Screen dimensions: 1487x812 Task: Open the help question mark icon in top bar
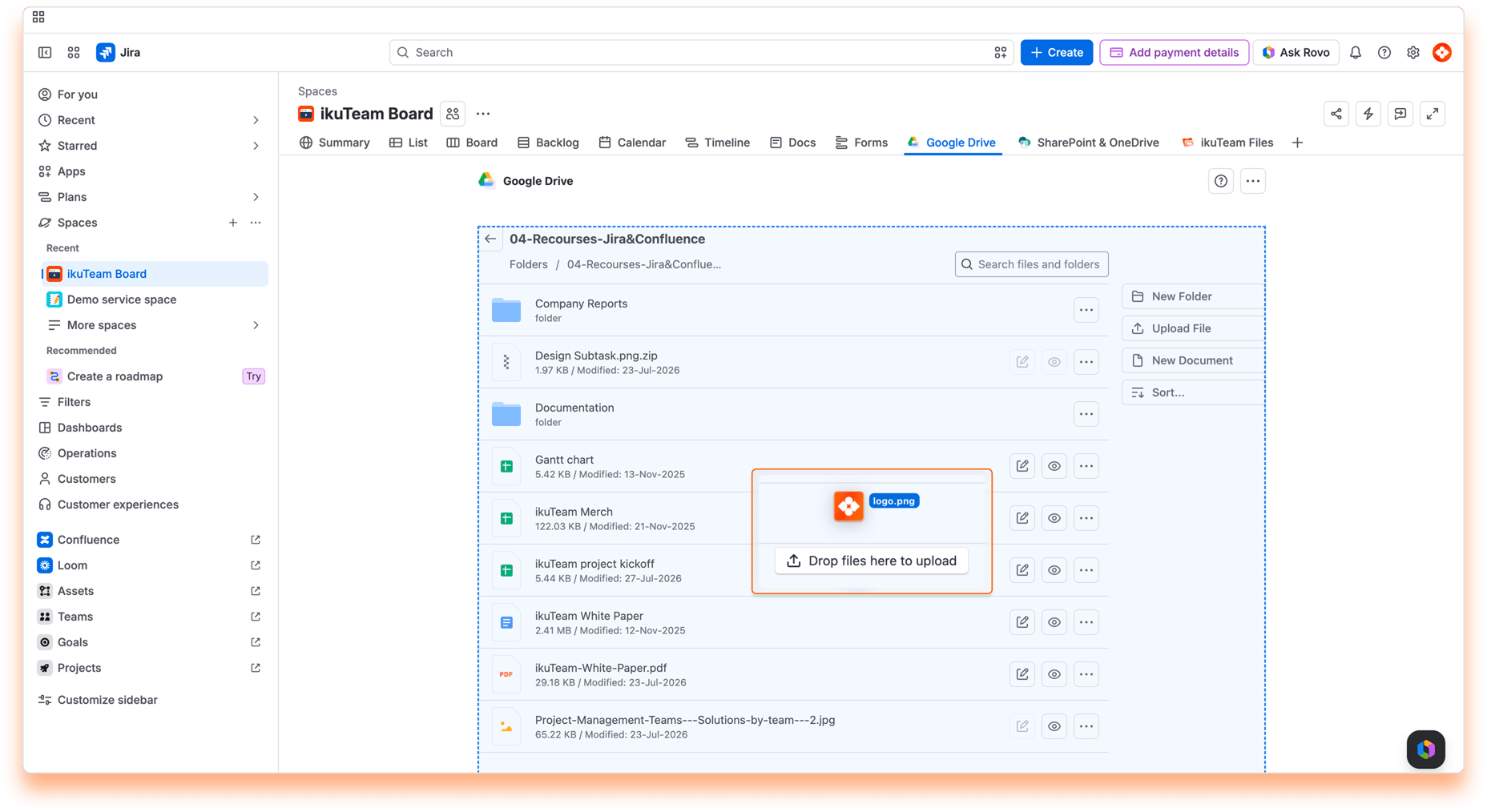coord(1384,53)
